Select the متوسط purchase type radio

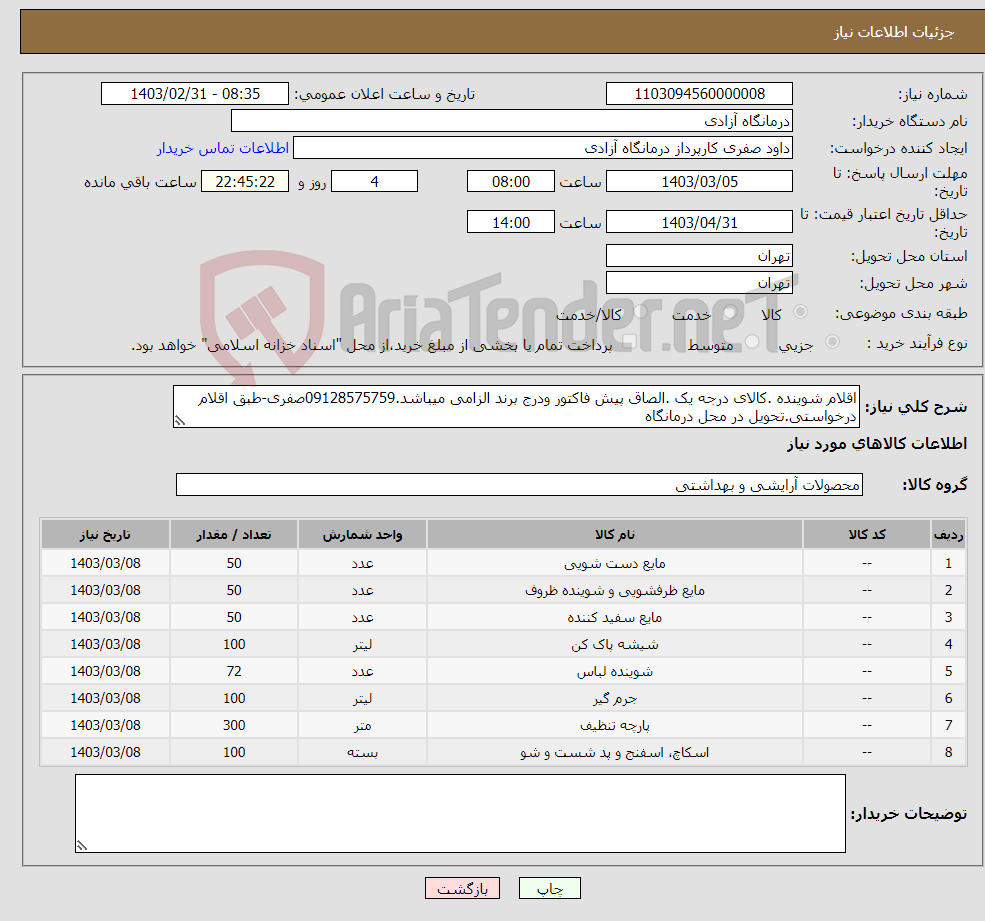tap(752, 342)
